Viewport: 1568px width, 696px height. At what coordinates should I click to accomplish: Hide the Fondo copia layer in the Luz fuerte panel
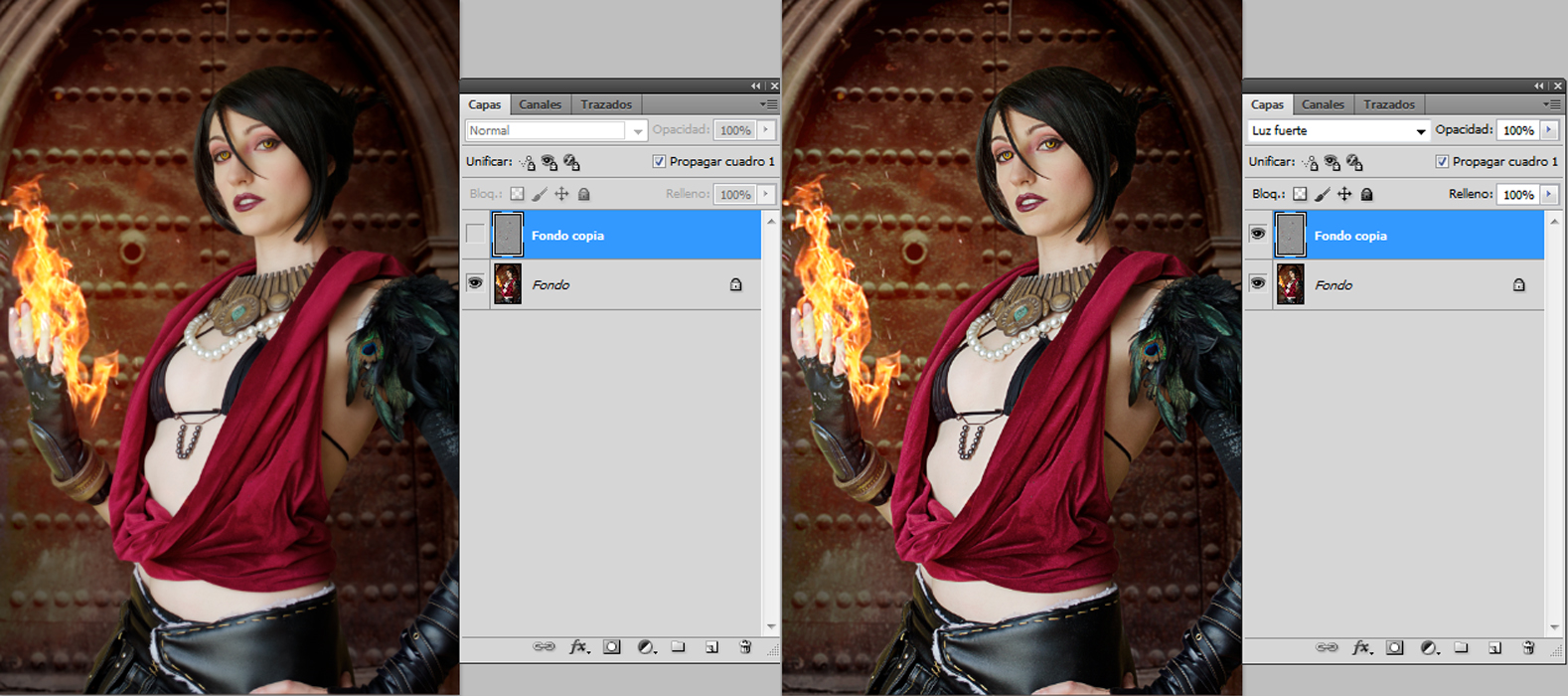pyautogui.click(x=1258, y=235)
